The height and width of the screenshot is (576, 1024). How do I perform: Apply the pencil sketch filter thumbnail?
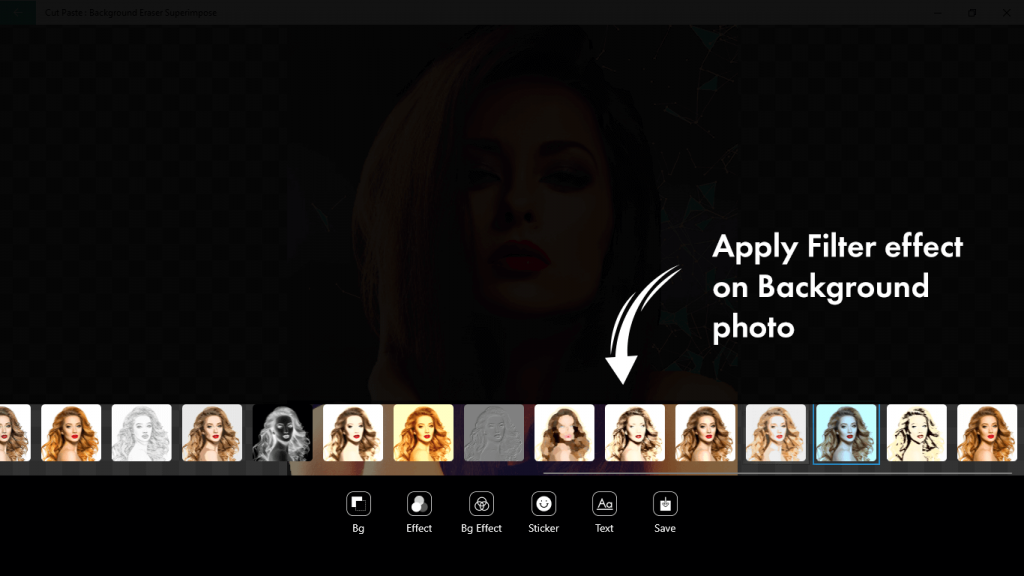coord(142,432)
